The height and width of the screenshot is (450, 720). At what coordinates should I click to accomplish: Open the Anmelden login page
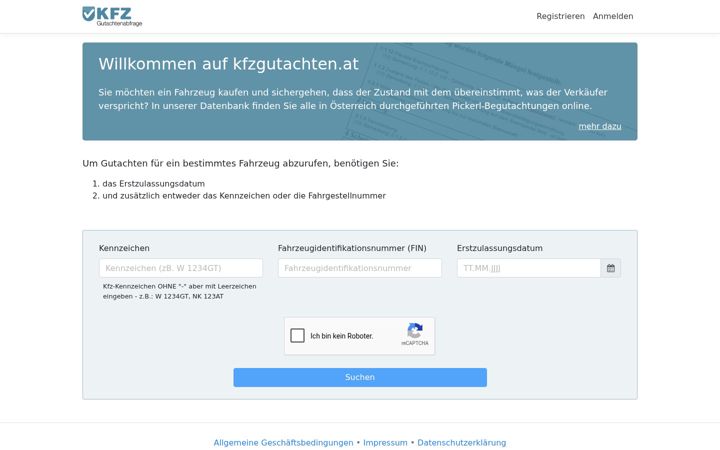(613, 16)
